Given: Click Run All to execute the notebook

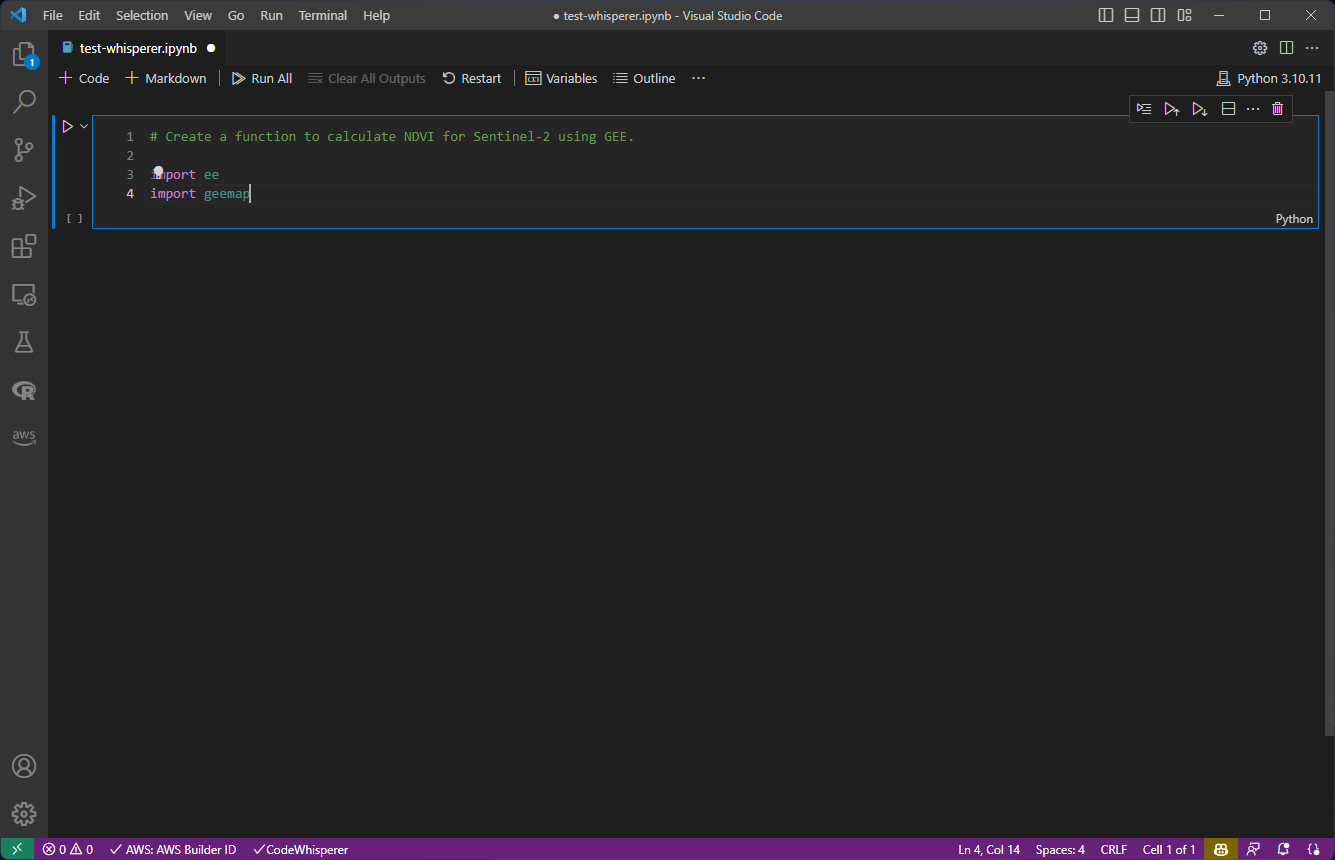Looking at the screenshot, I should tap(261, 78).
